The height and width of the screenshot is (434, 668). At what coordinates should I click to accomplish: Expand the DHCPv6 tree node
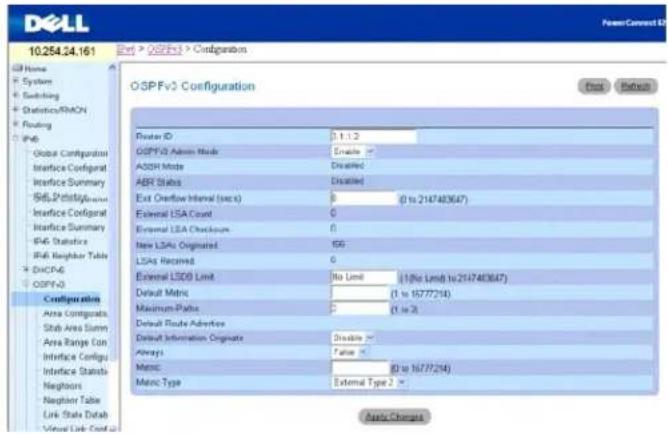(x=26, y=269)
